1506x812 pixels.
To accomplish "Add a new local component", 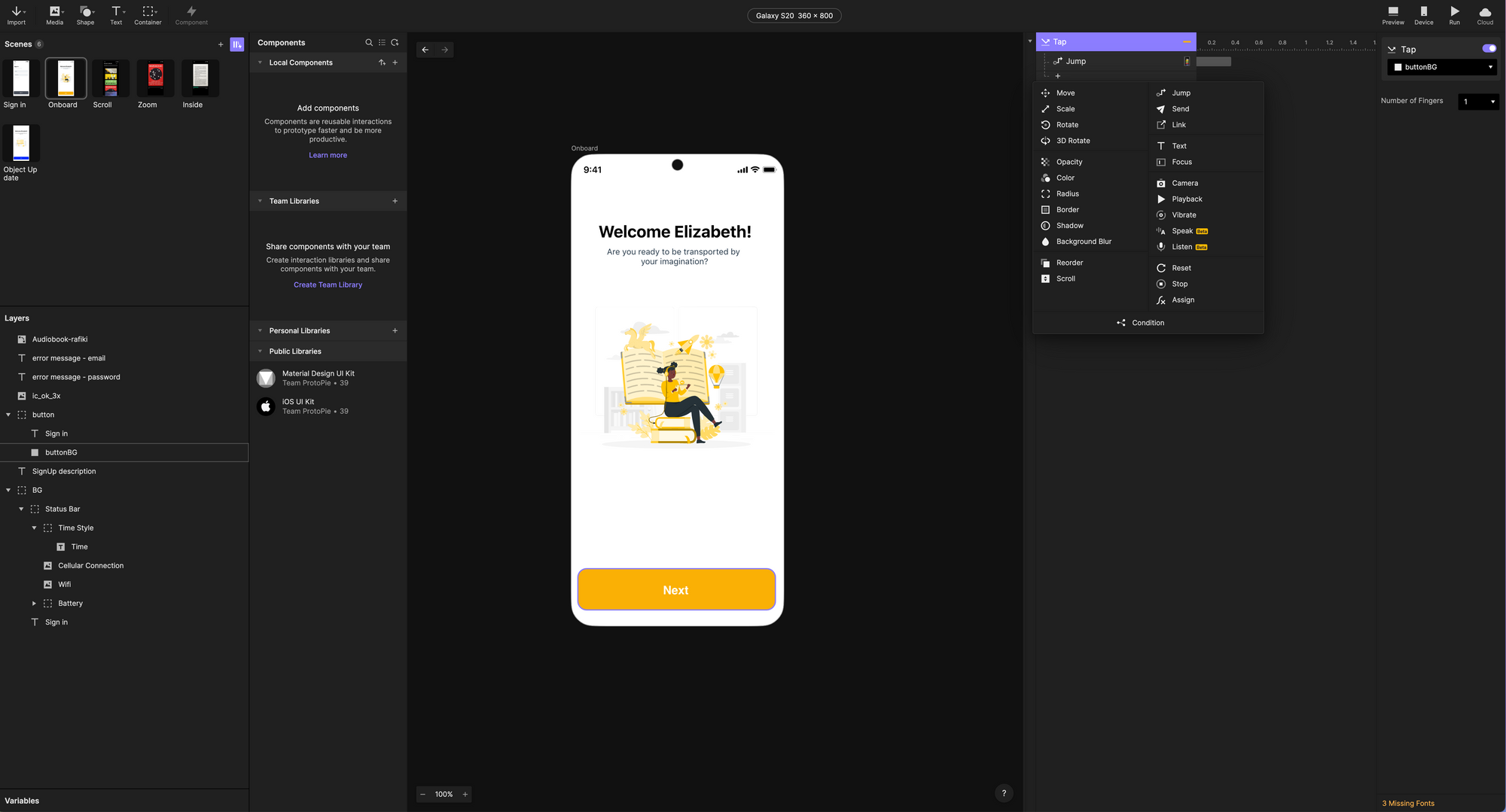I will 395,62.
